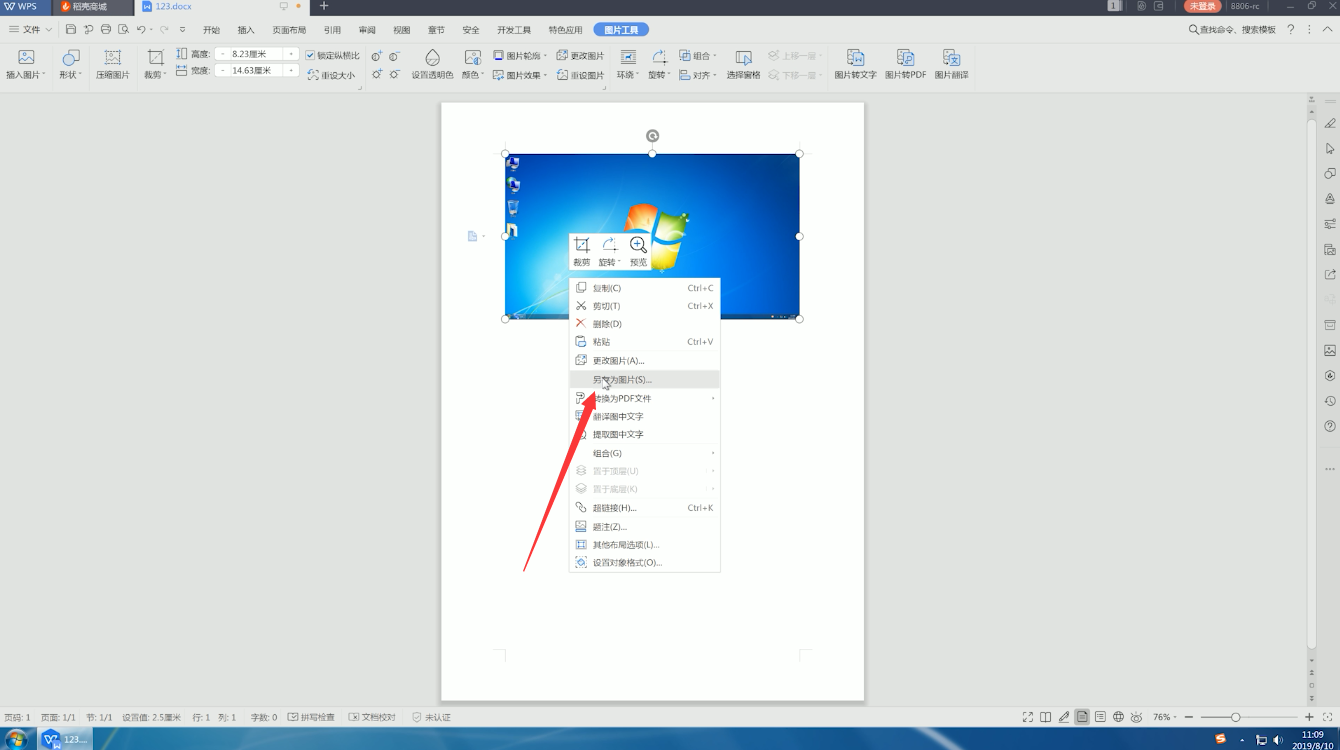
Task: Switch to page layout view in status bar
Action: (x=1082, y=717)
